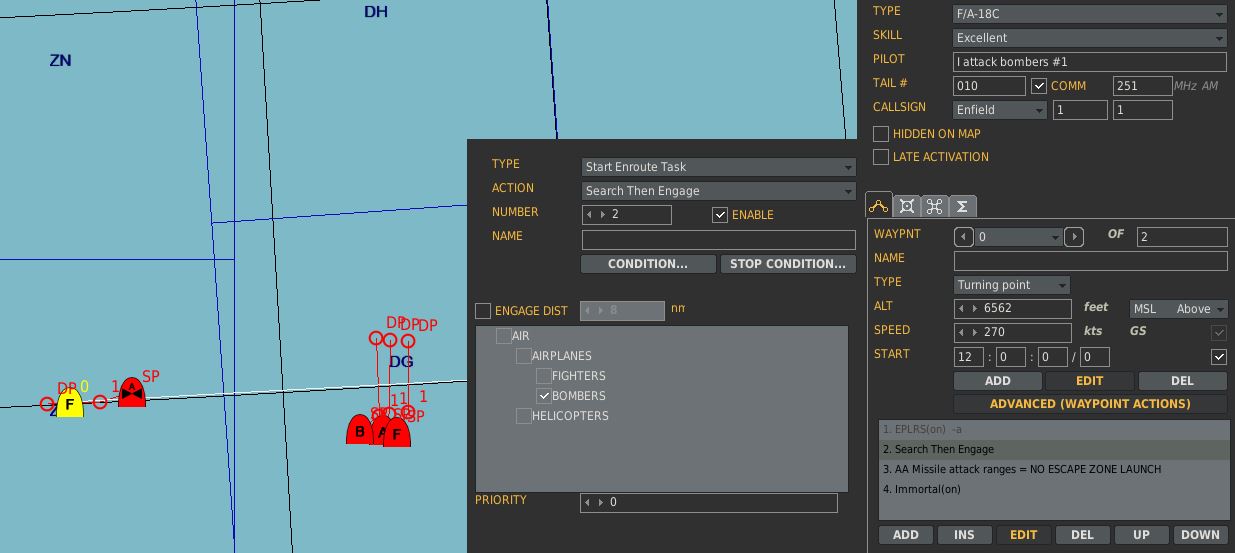Click the COMM frequency field 251
This screenshot has width=1235, height=553.
(1142, 86)
